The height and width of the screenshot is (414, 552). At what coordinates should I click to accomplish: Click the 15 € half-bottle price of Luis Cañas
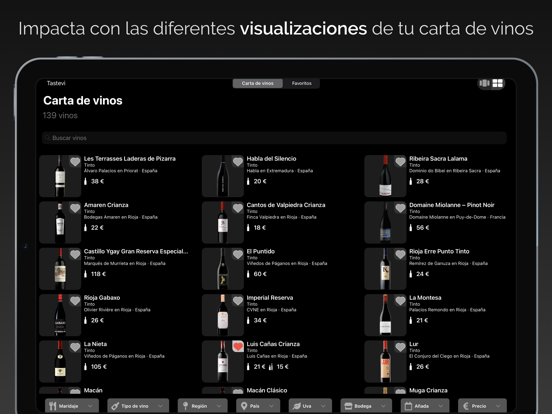[x=282, y=366]
